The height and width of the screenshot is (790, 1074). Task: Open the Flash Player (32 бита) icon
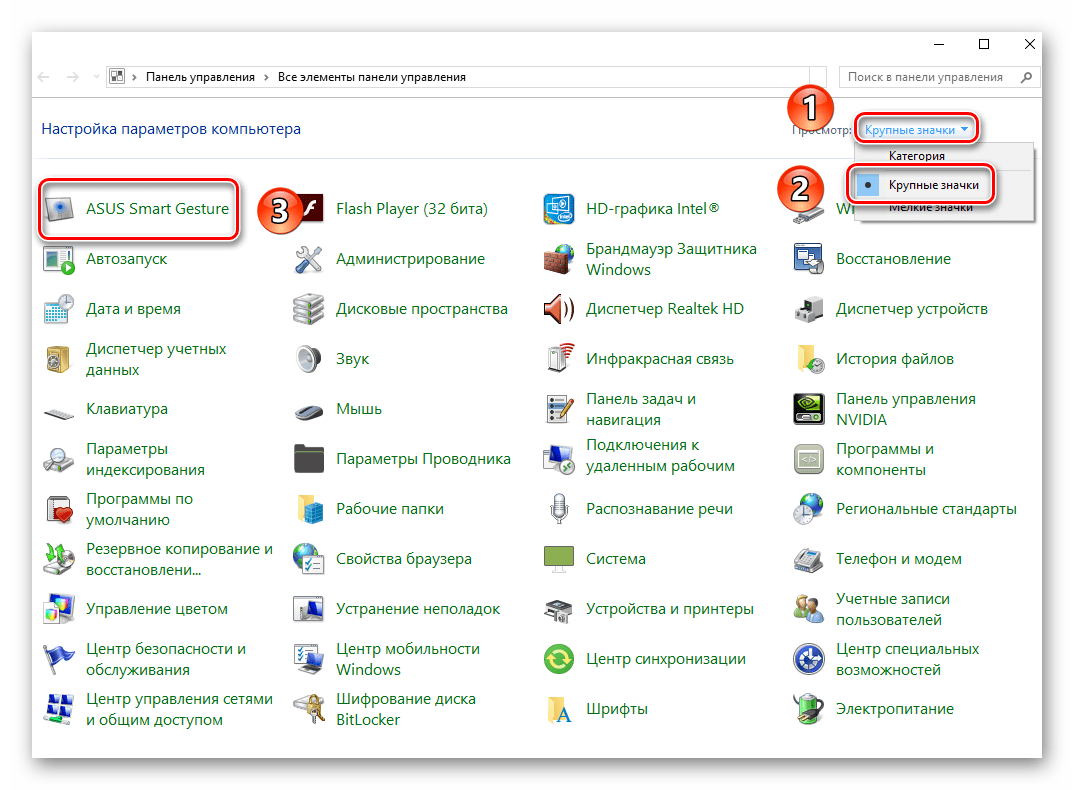click(x=309, y=209)
